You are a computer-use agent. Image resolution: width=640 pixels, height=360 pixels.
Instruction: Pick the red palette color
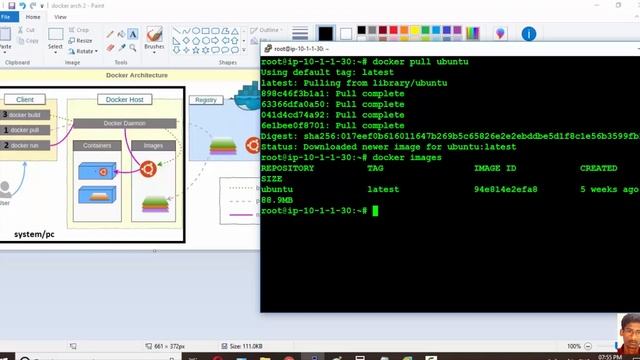pos(393,30)
